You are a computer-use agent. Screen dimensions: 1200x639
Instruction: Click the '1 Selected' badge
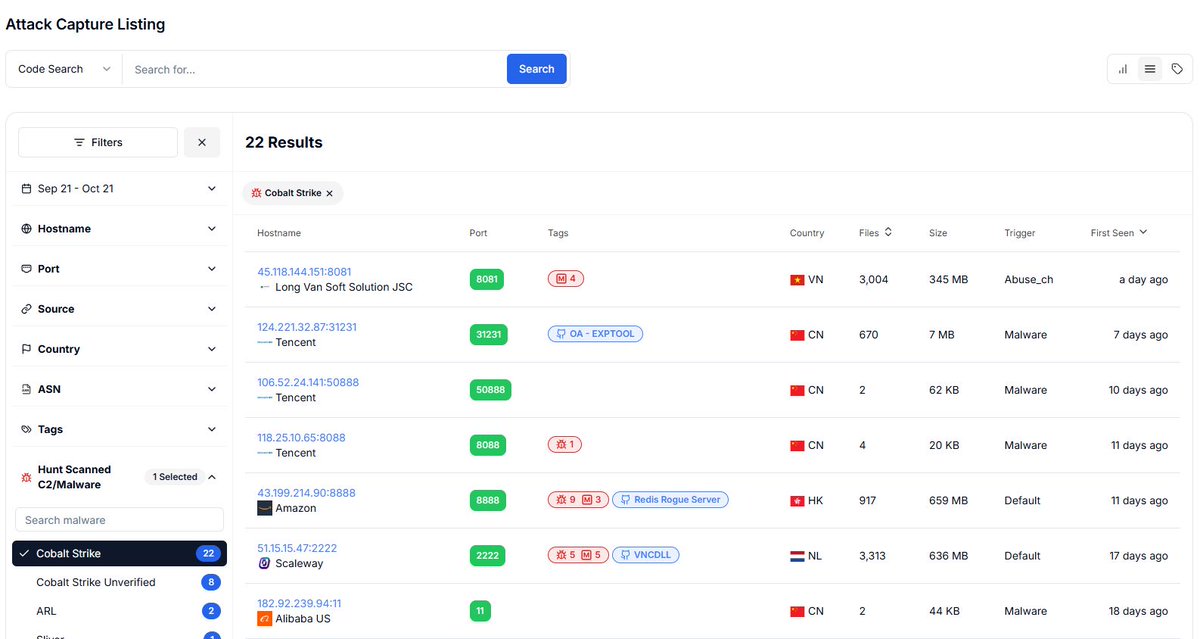175,477
